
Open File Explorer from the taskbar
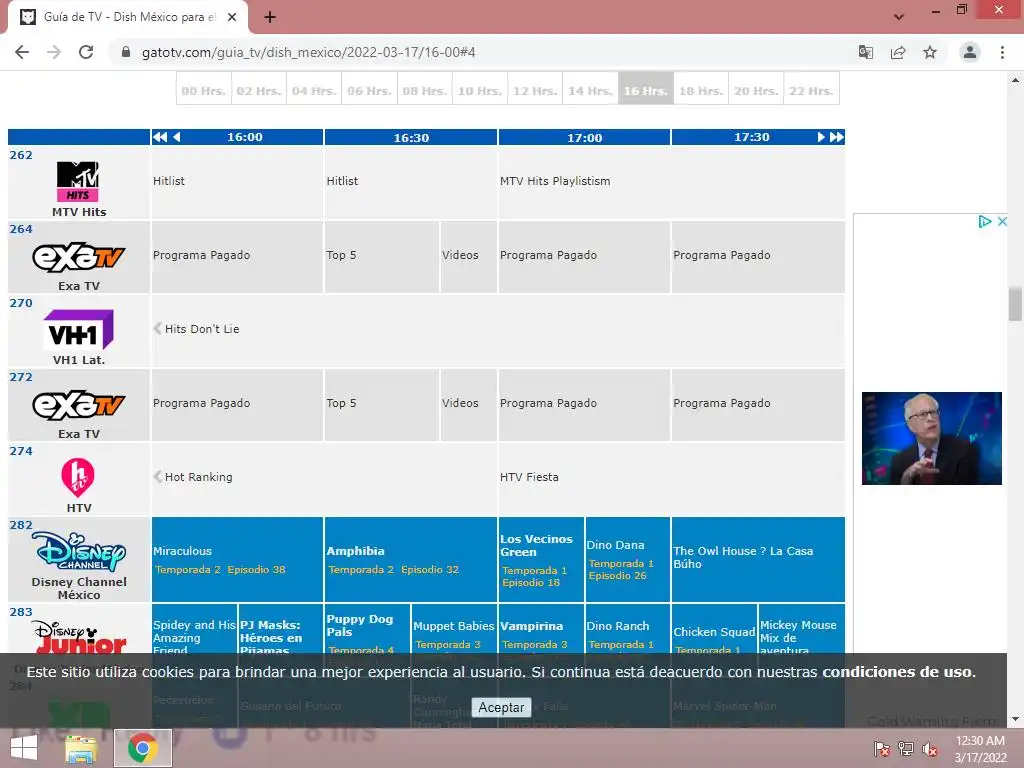81,748
